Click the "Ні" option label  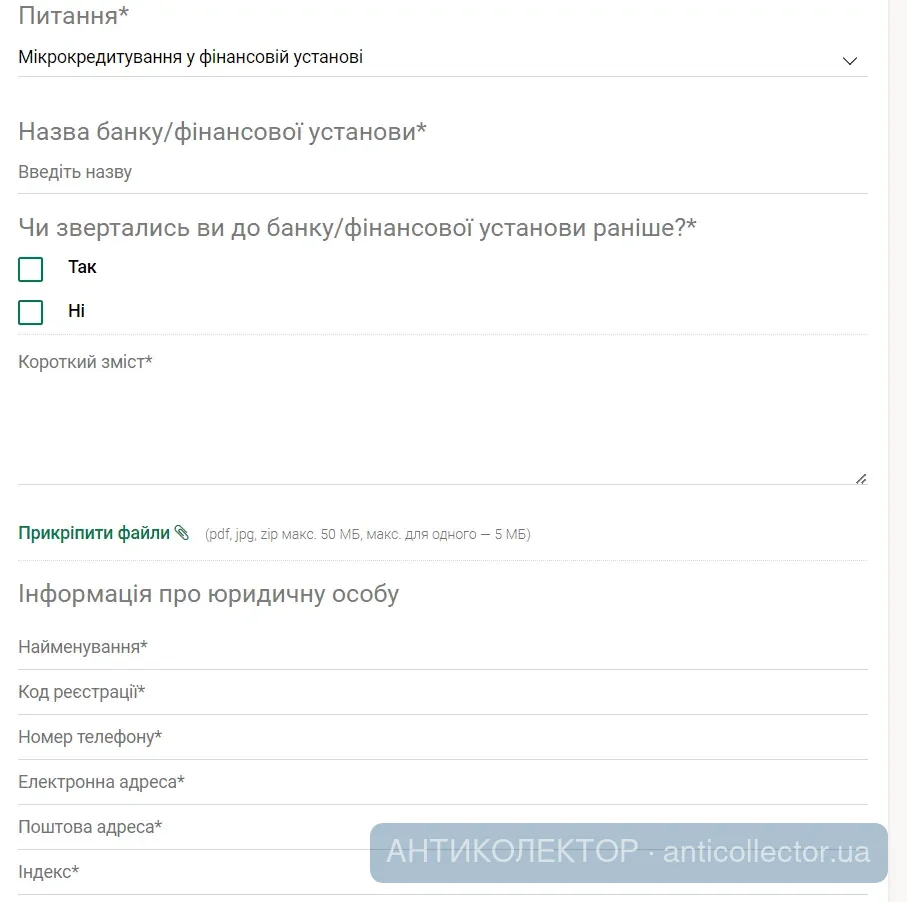pos(76,311)
